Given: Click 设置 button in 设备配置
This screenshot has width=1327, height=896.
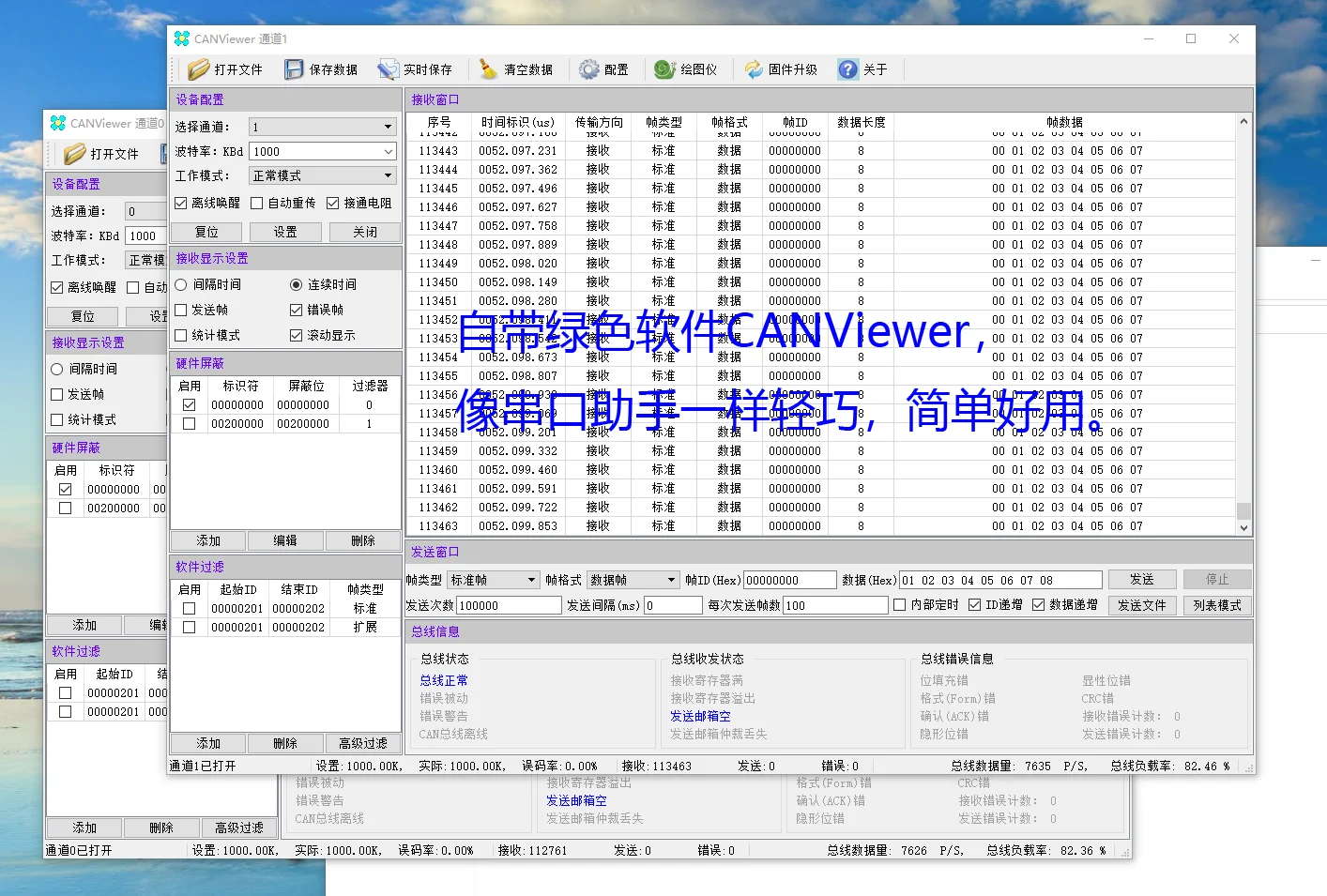Looking at the screenshot, I should pyautogui.click(x=285, y=232).
